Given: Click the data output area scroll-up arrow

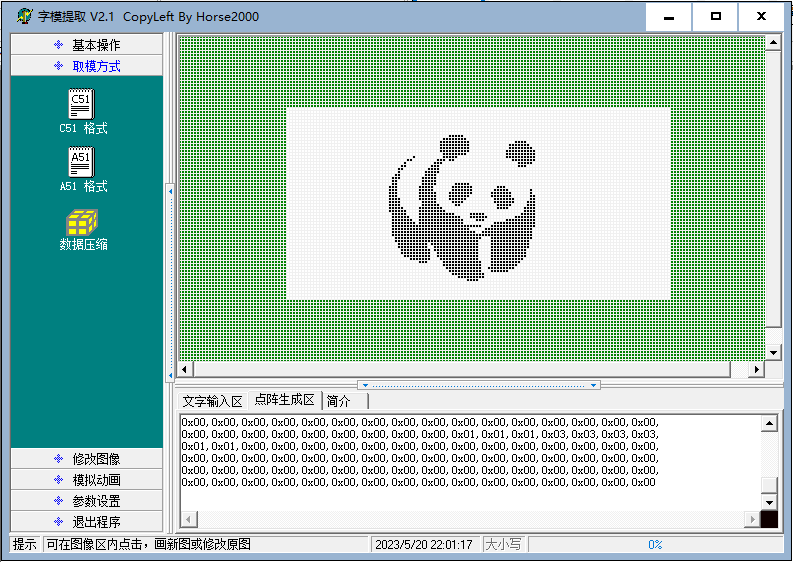Looking at the screenshot, I should [x=769, y=423].
